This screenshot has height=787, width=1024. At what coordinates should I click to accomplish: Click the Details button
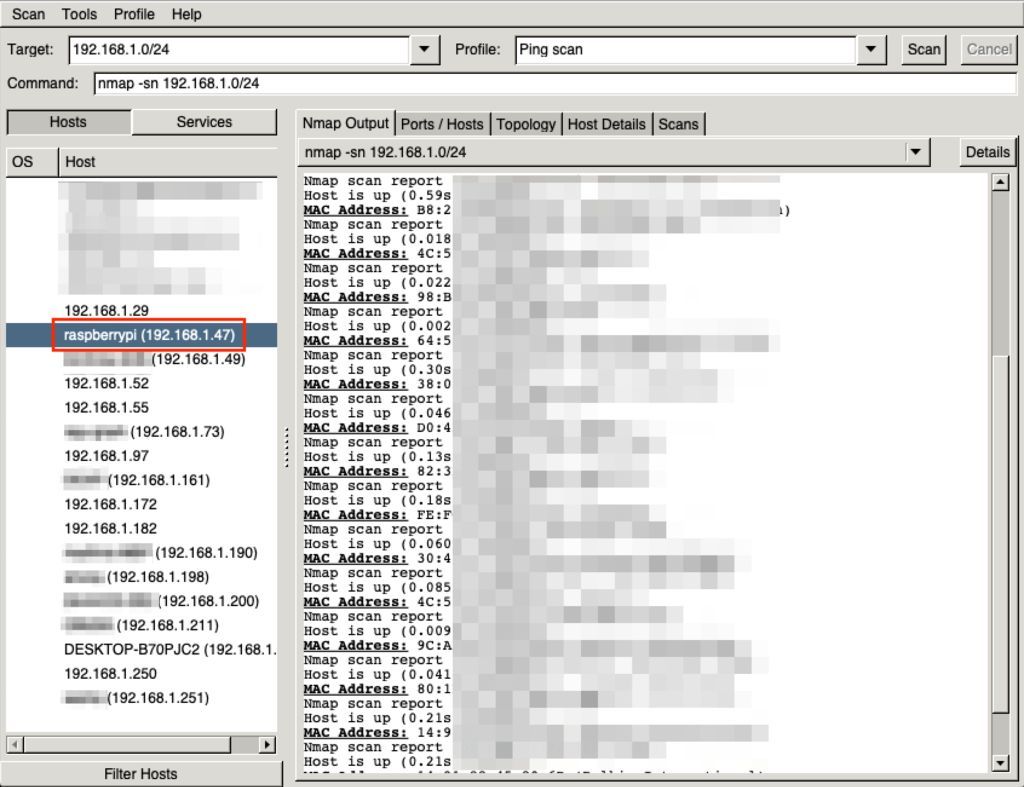(987, 152)
